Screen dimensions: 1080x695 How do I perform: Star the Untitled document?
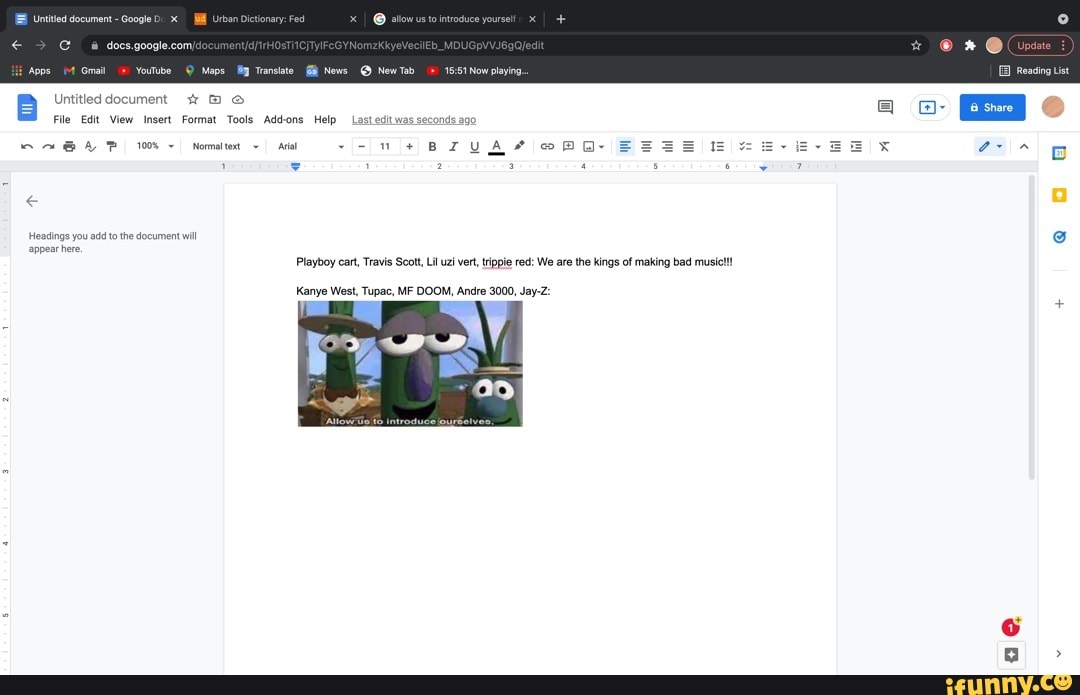click(x=193, y=99)
